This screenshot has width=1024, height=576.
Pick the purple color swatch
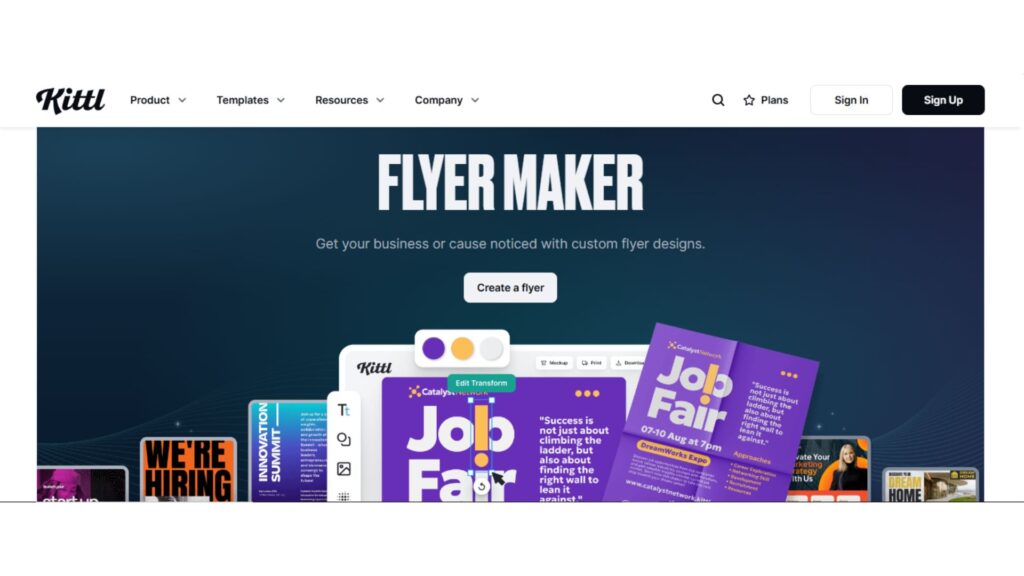click(x=434, y=348)
